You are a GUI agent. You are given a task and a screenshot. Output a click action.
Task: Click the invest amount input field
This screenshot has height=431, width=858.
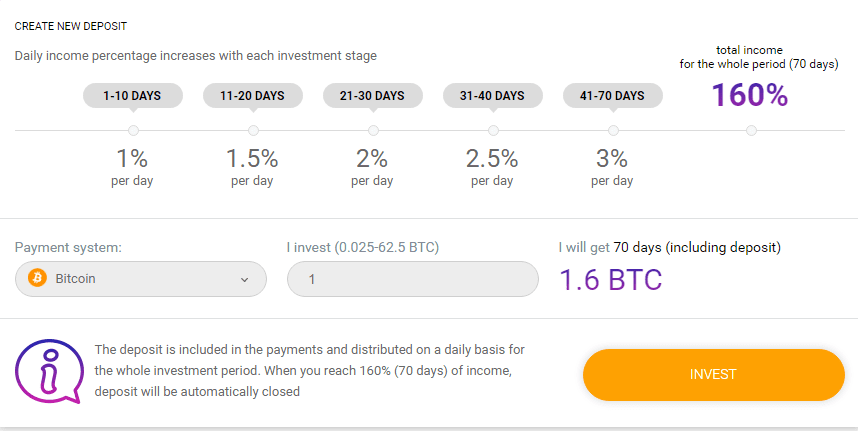point(411,279)
